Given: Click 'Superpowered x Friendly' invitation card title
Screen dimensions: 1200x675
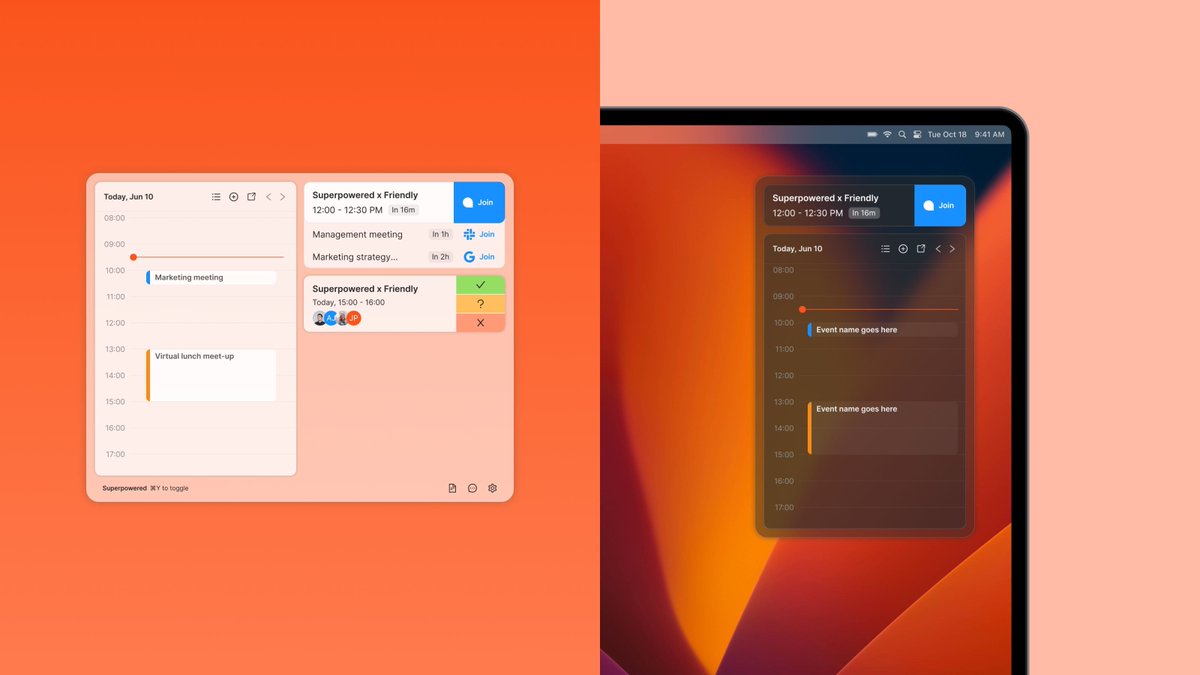Looking at the screenshot, I should pyautogui.click(x=365, y=288).
